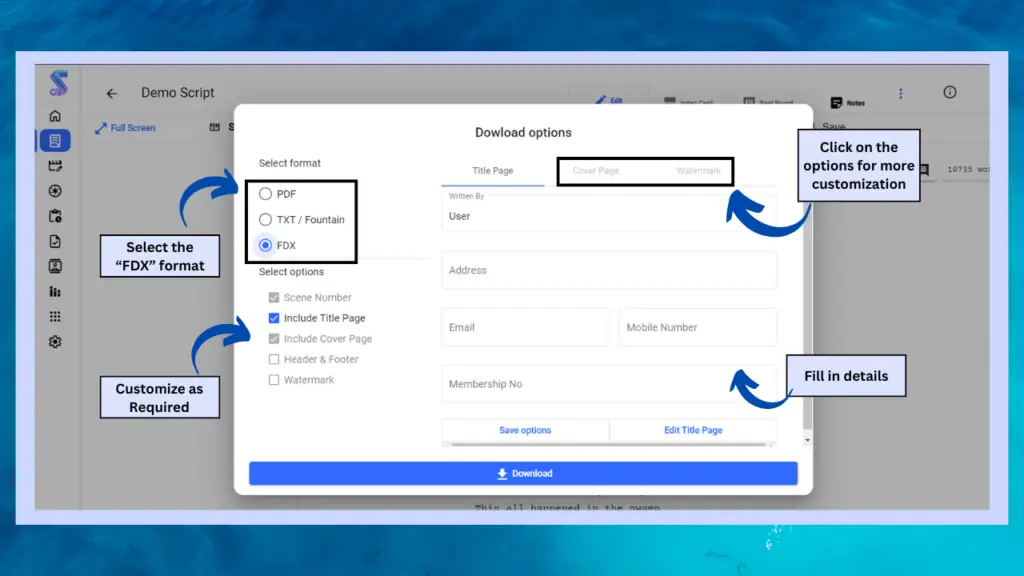Click the Membership No input field
The height and width of the screenshot is (576, 1024).
pos(609,384)
